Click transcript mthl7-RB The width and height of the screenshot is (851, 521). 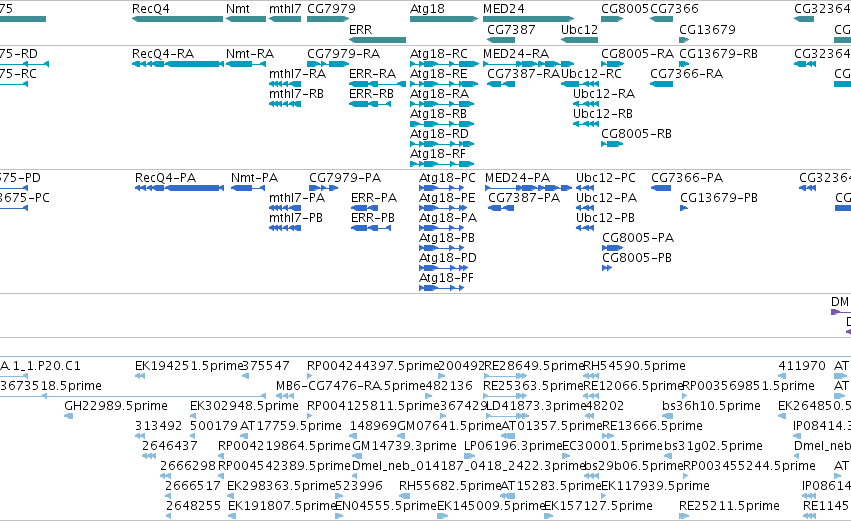coord(285,104)
